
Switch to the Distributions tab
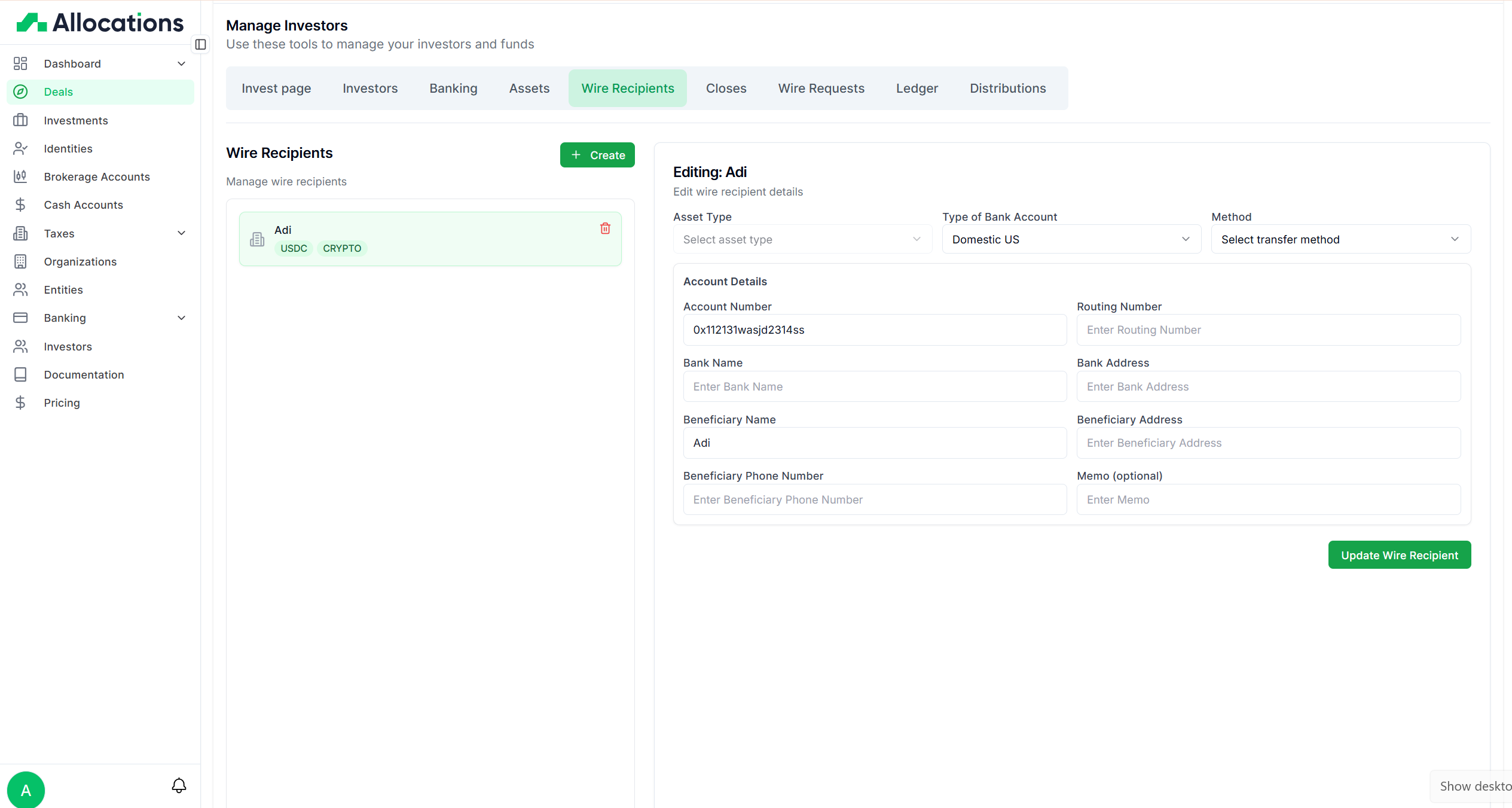pyautogui.click(x=1007, y=89)
